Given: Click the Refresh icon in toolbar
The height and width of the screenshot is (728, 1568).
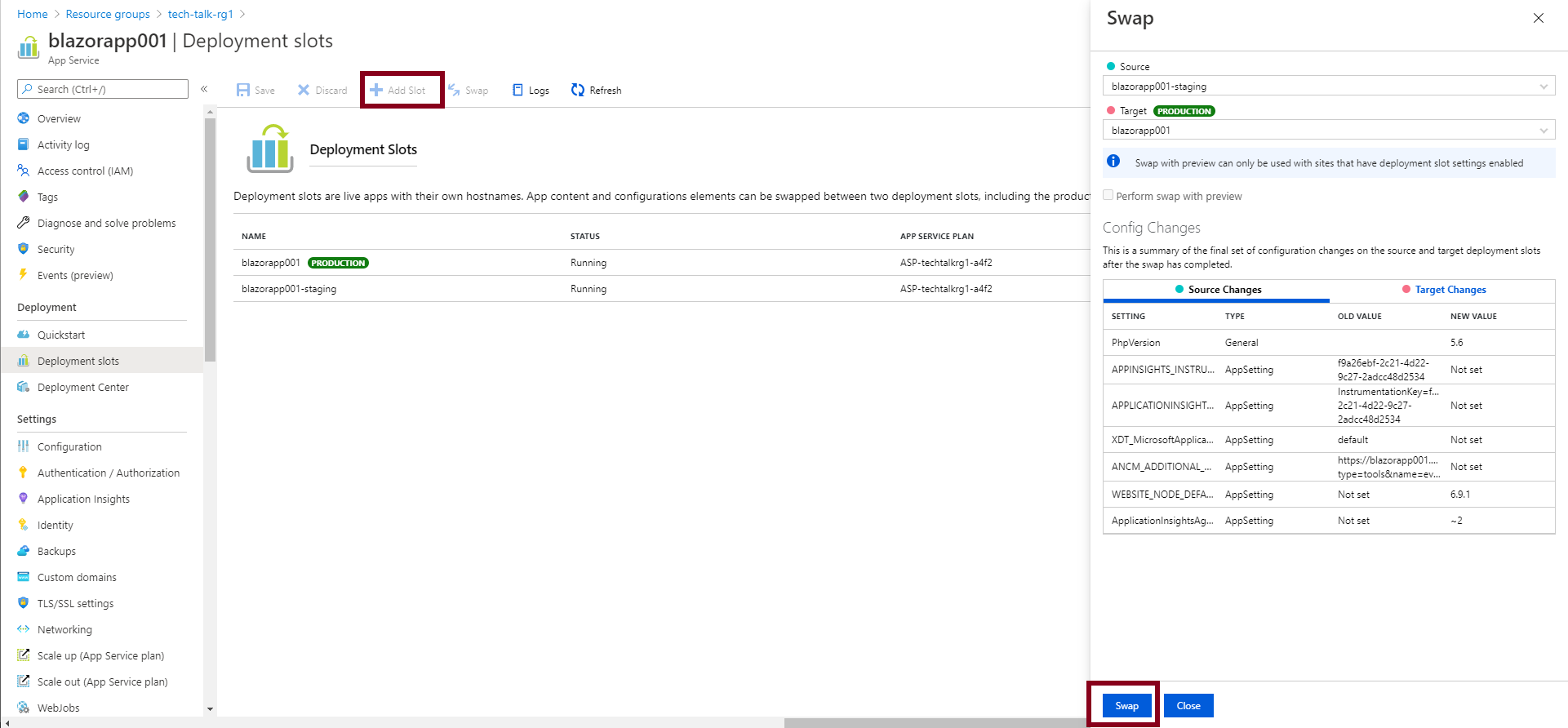Looking at the screenshot, I should point(578,90).
